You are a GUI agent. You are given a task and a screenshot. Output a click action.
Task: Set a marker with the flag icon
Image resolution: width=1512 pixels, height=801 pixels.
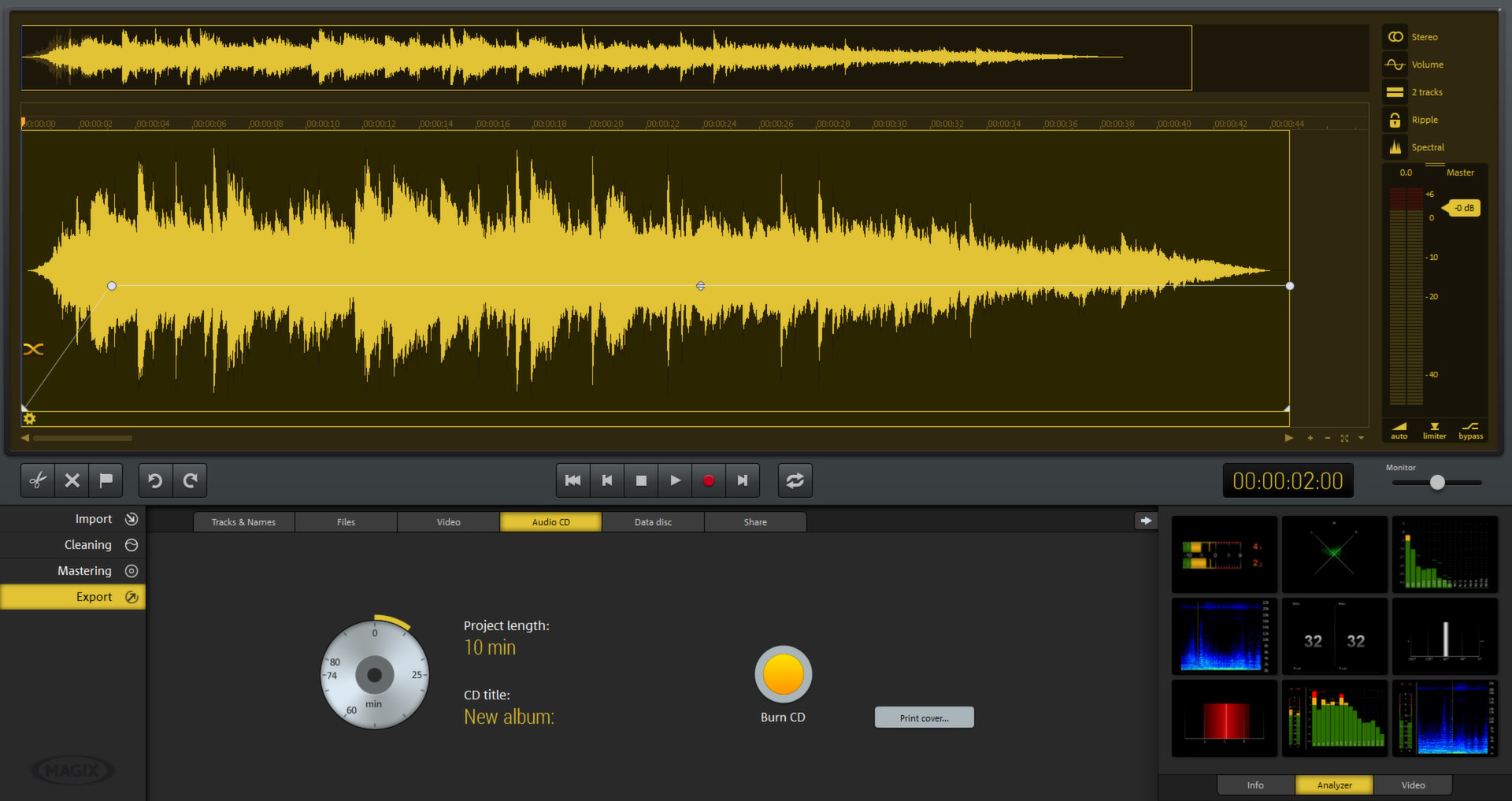coord(106,480)
